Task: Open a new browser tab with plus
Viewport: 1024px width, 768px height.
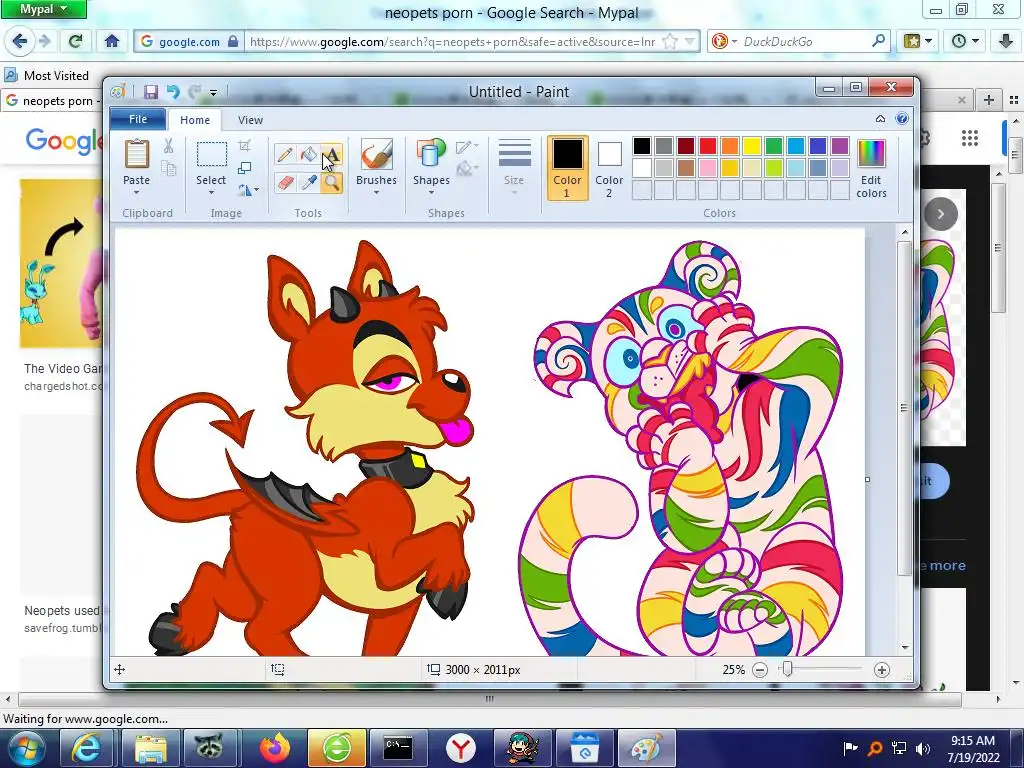Action: (989, 100)
